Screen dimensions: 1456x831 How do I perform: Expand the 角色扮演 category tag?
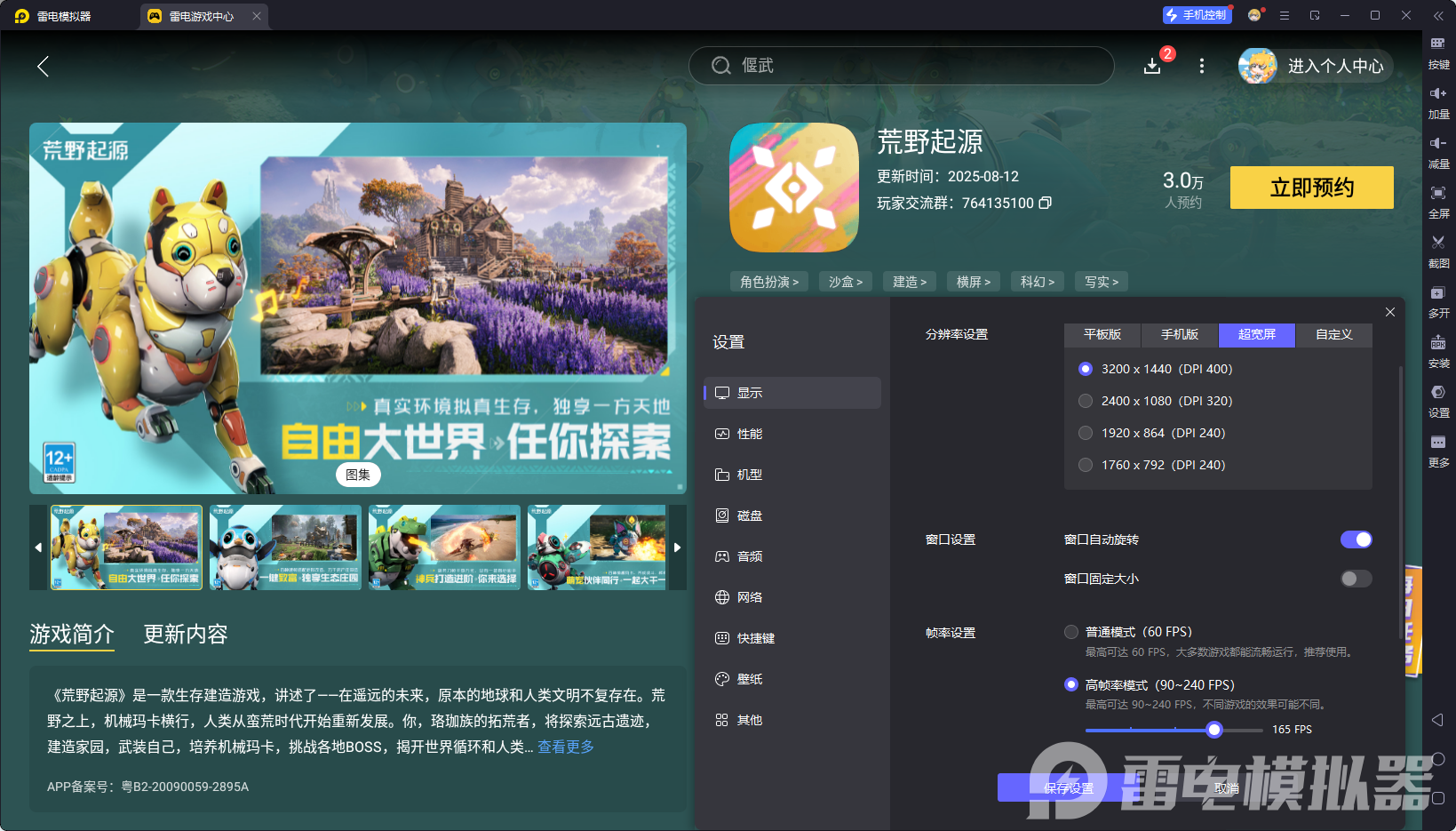(768, 282)
